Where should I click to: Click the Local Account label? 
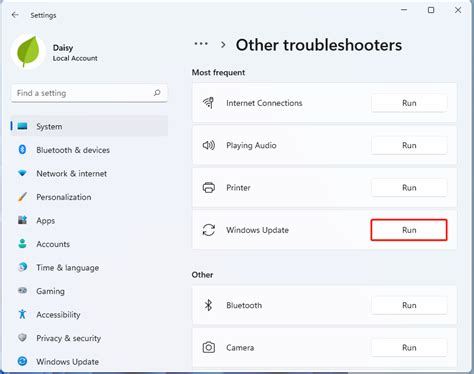coord(75,58)
